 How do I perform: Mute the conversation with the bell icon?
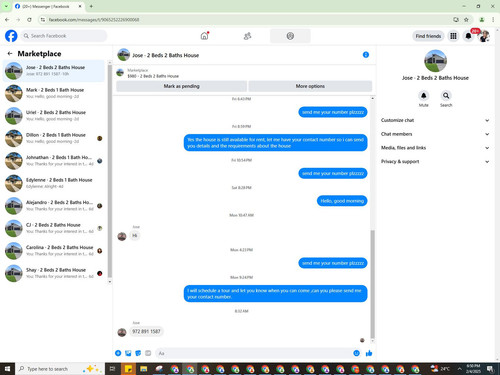(423, 96)
